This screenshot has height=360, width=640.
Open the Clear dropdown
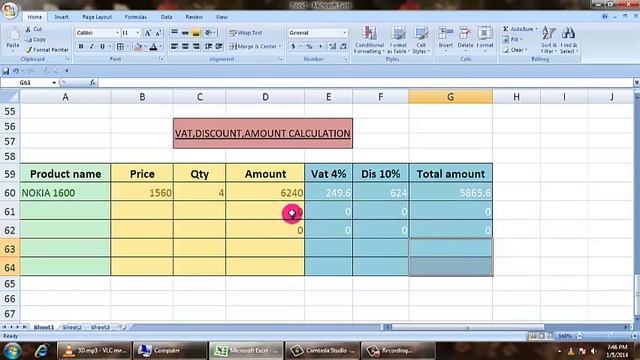(x=515, y=50)
